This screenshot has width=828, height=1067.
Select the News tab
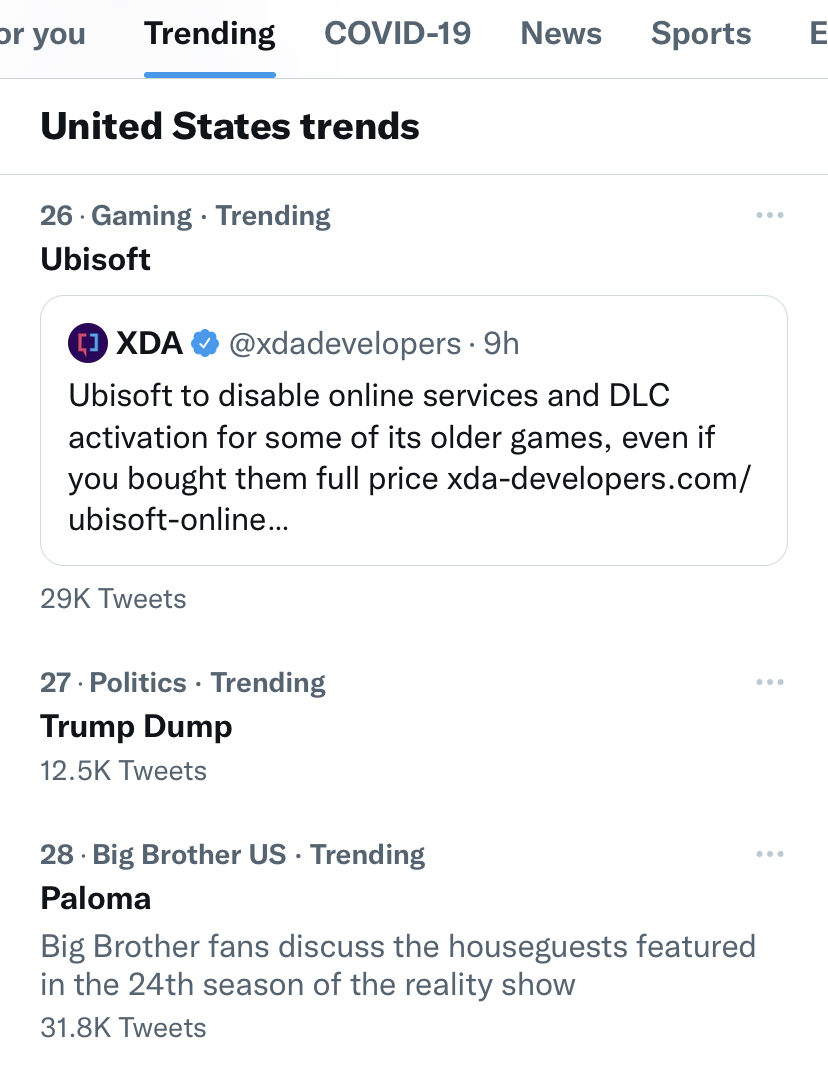pyautogui.click(x=561, y=33)
